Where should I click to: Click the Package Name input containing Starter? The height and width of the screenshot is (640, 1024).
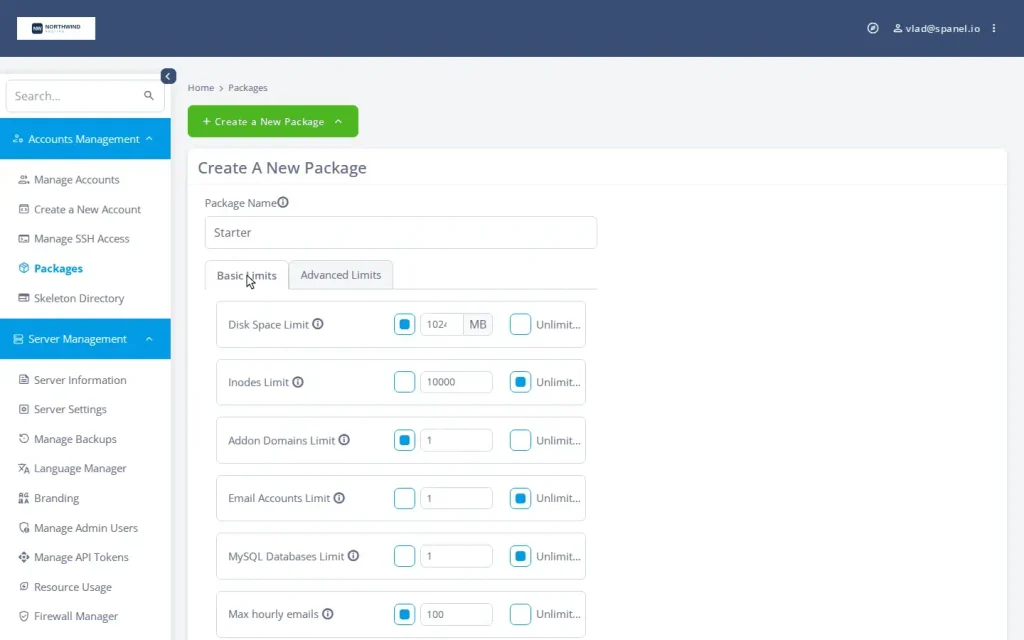coord(401,232)
